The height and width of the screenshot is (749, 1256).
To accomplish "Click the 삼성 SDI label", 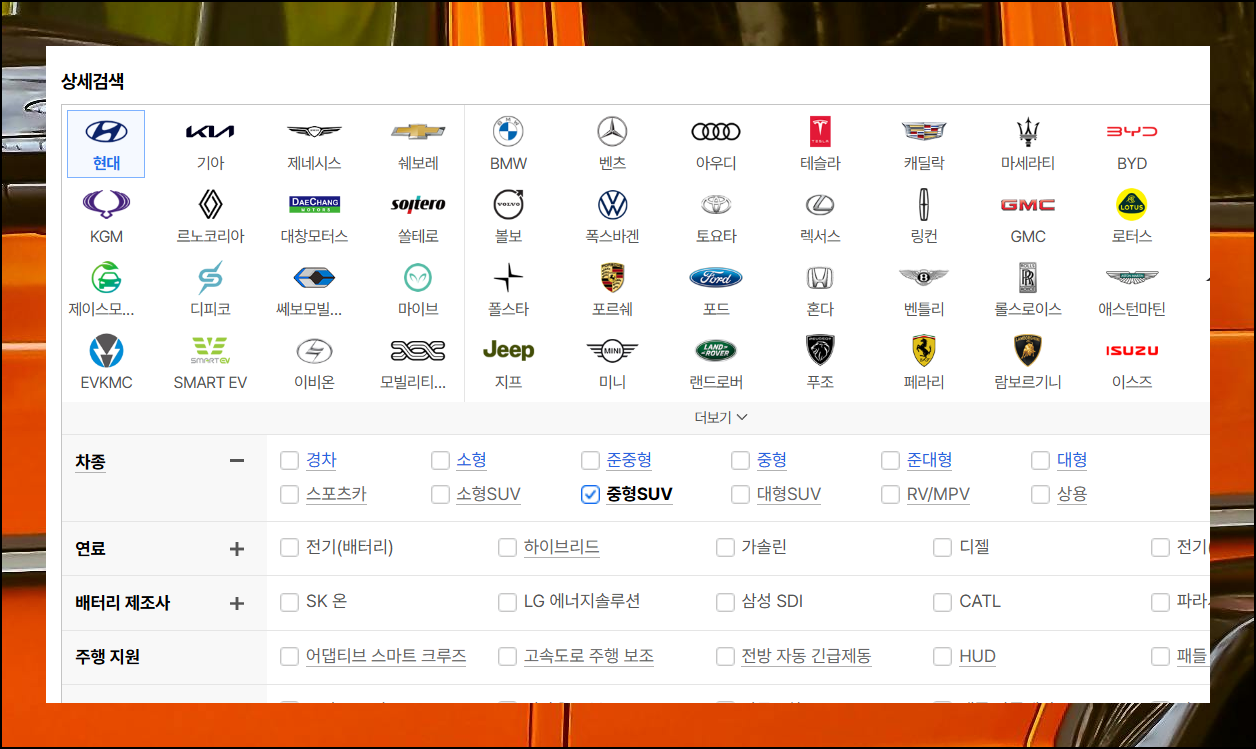I will click(772, 601).
